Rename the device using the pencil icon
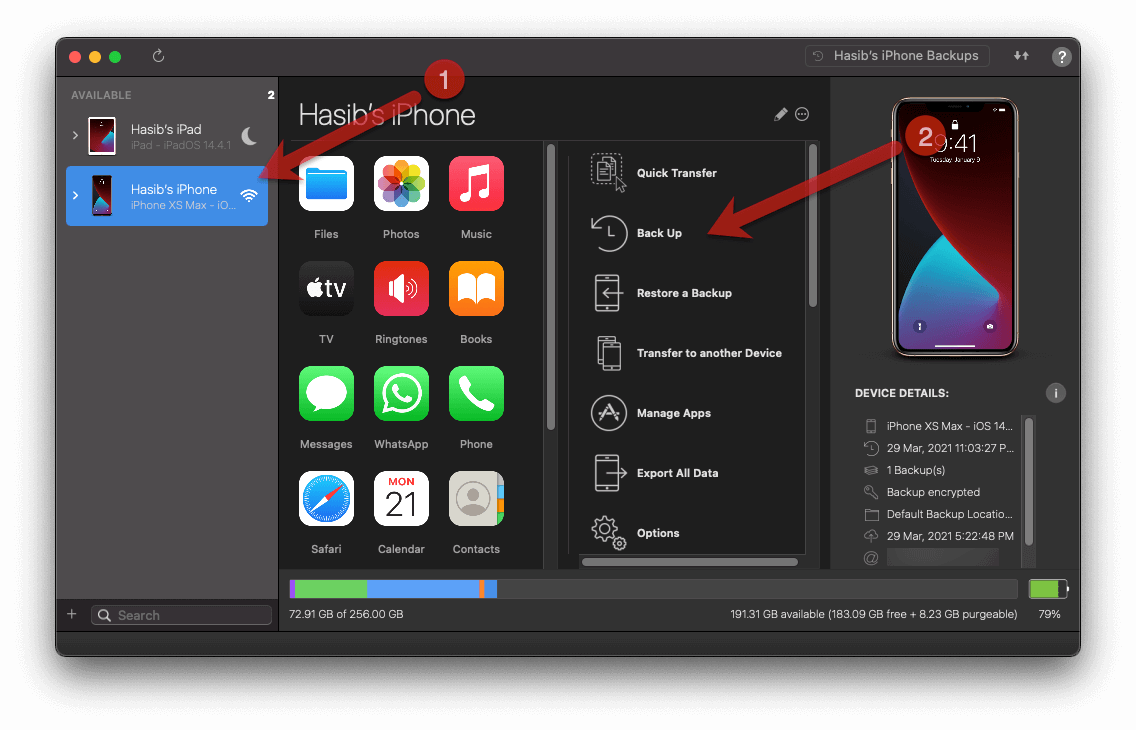The image size is (1136, 730). coord(781,114)
